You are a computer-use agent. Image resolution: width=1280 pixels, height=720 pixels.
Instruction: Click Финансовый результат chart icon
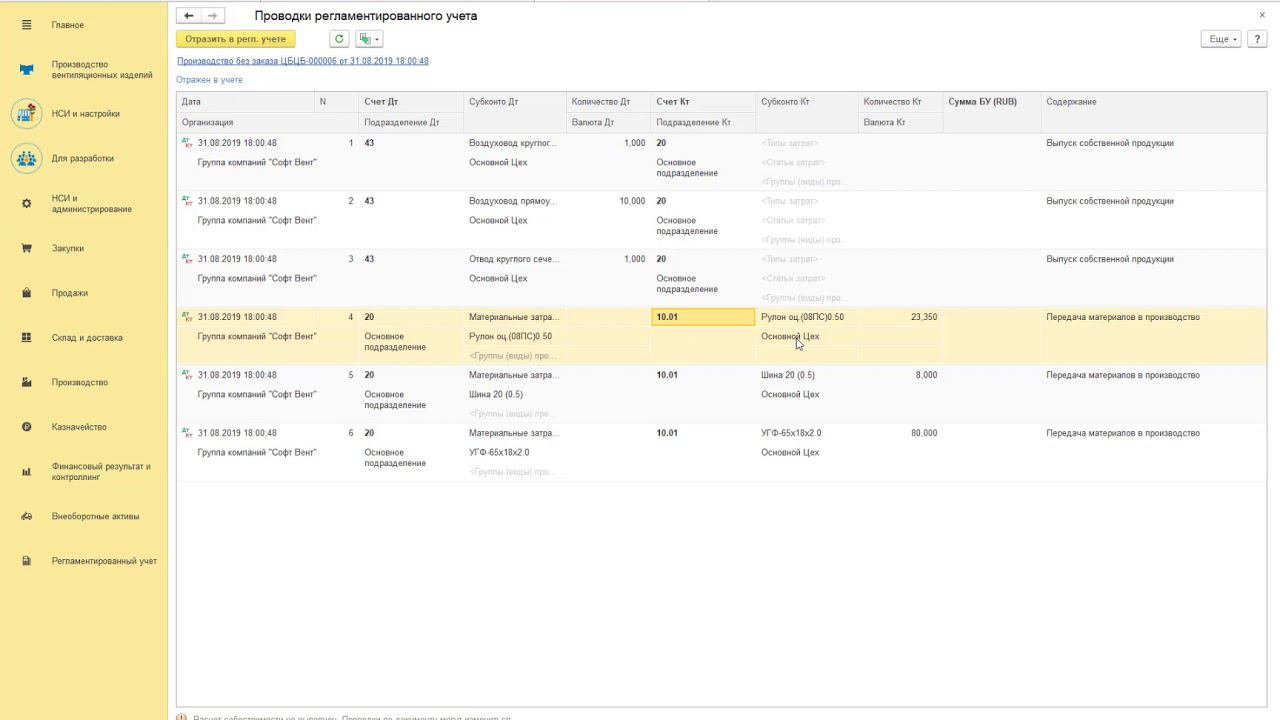pos(27,471)
